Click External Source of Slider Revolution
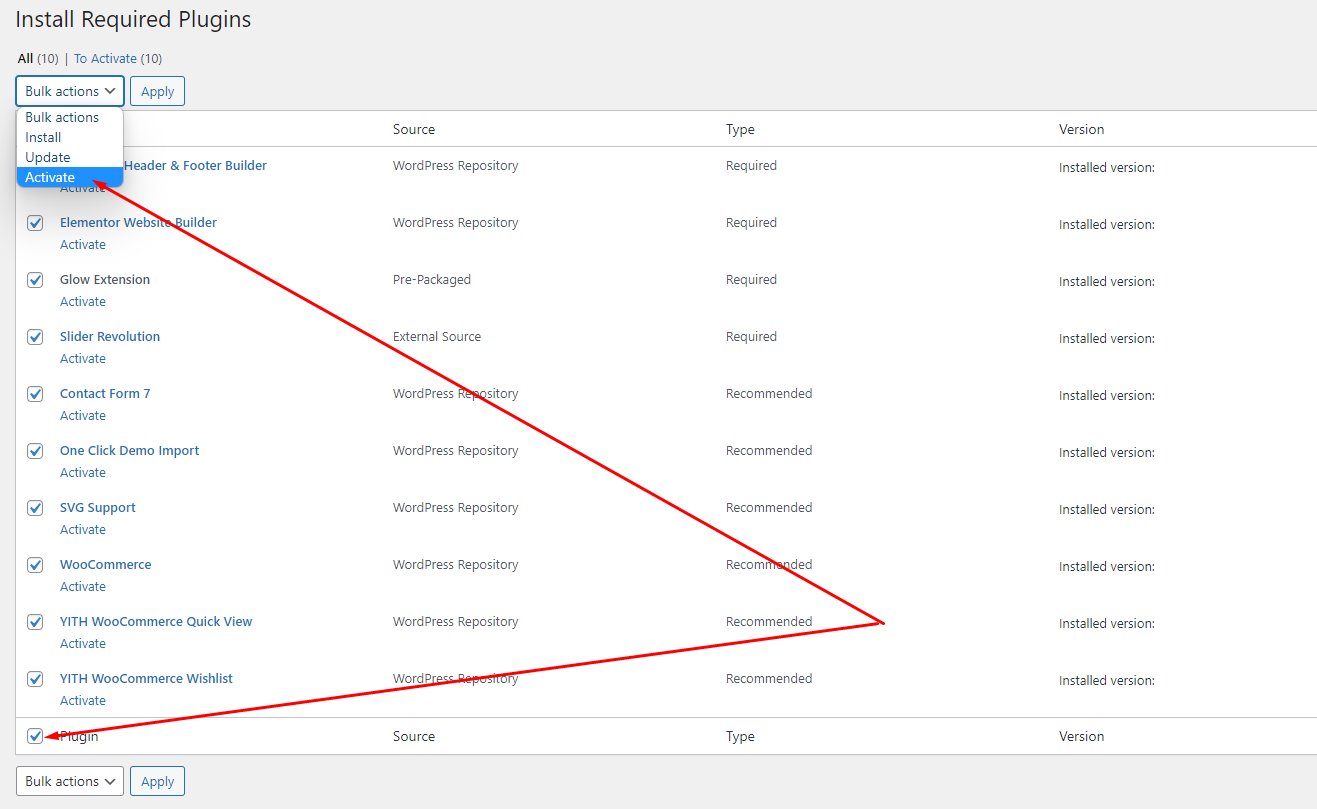The image size is (1317, 809). pos(437,336)
